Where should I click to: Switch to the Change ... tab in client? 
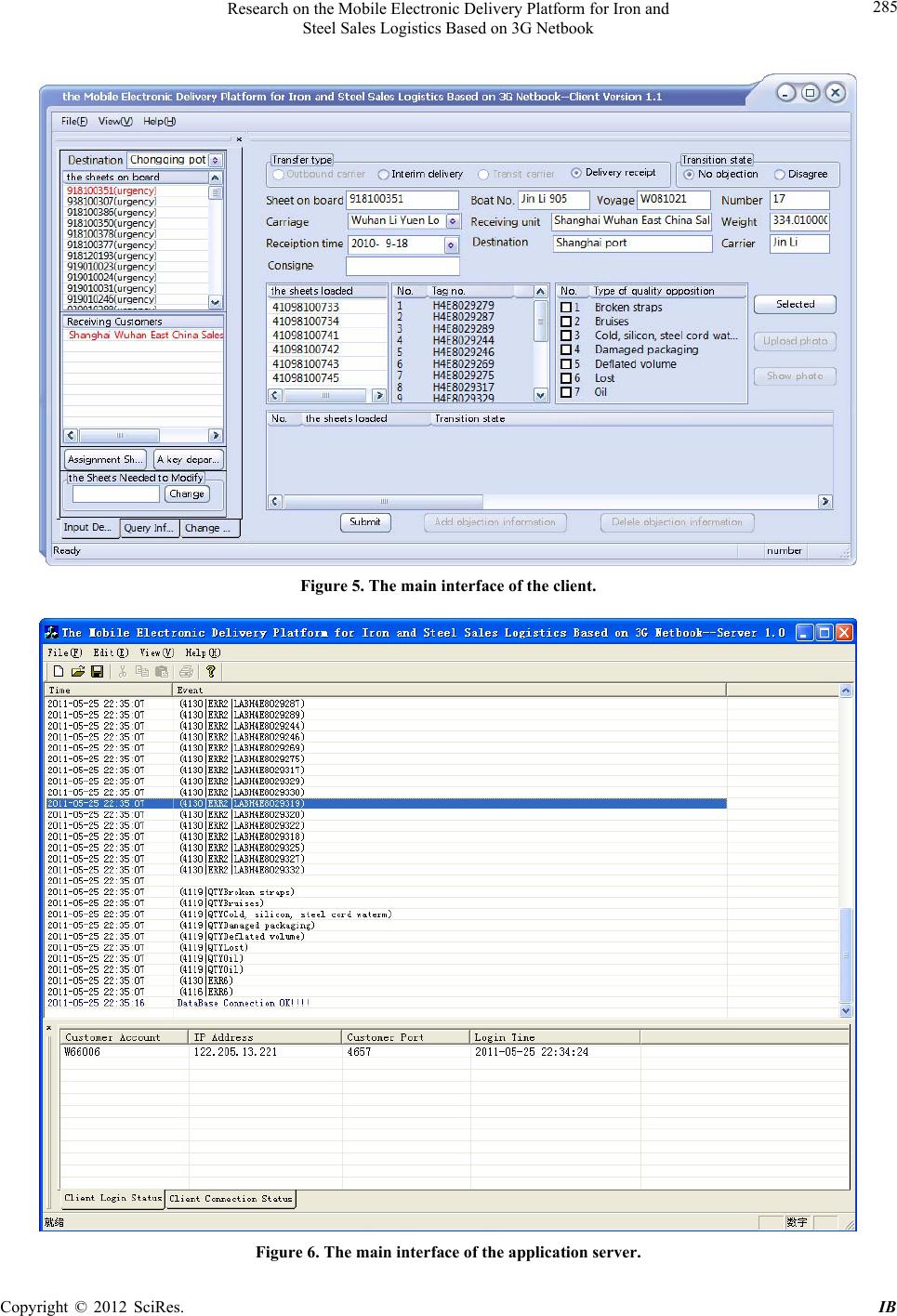point(209,528)
